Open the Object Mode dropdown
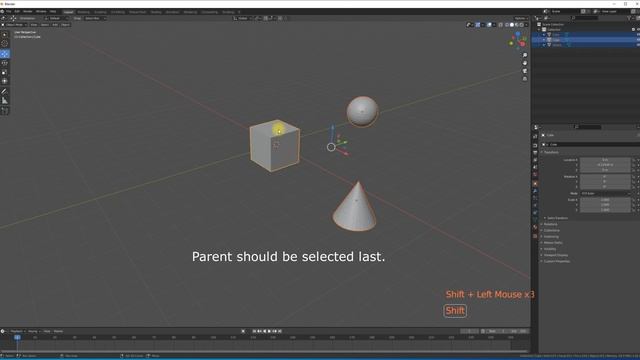This screenshot has width=640, height=360. (14, 25)
